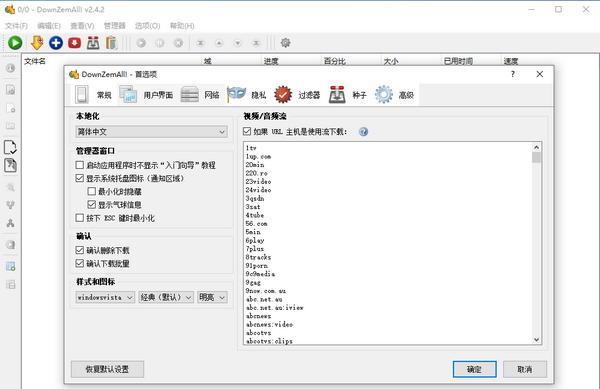Select the 1tv entry in host list
600x389 pixels.
tap(251, 148)
